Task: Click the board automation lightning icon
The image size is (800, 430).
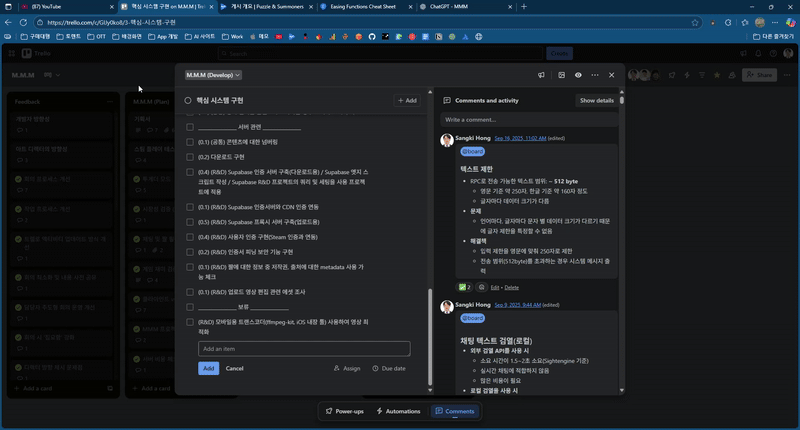Action: coord(687,75)
